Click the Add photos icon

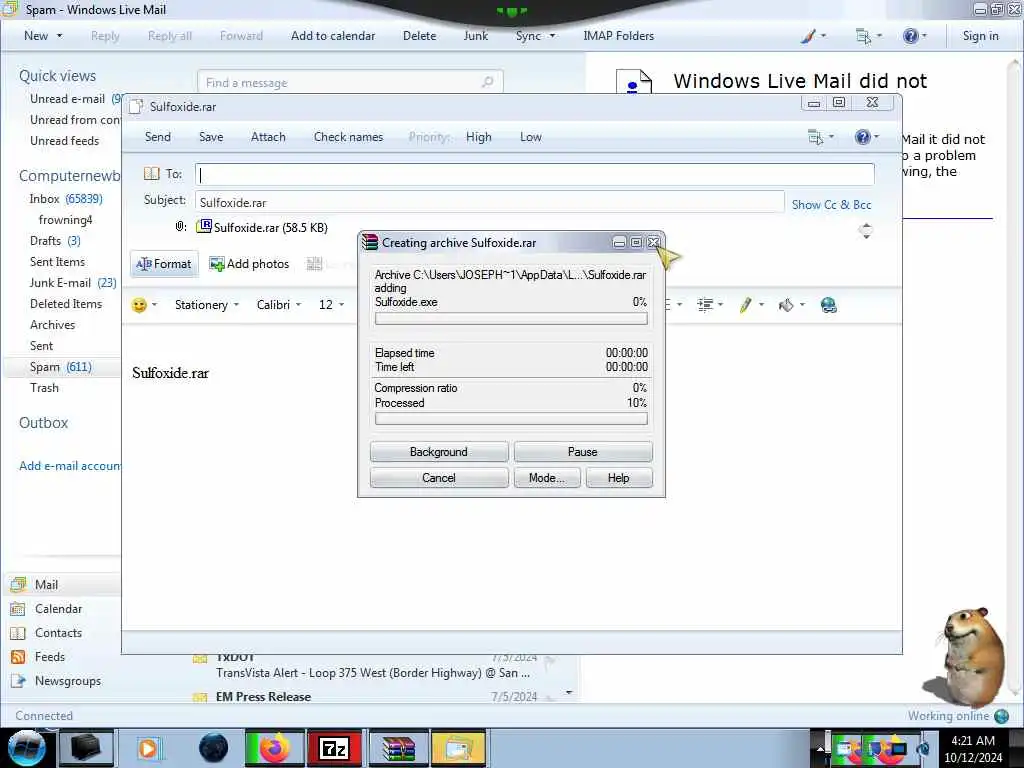[216, 264]
